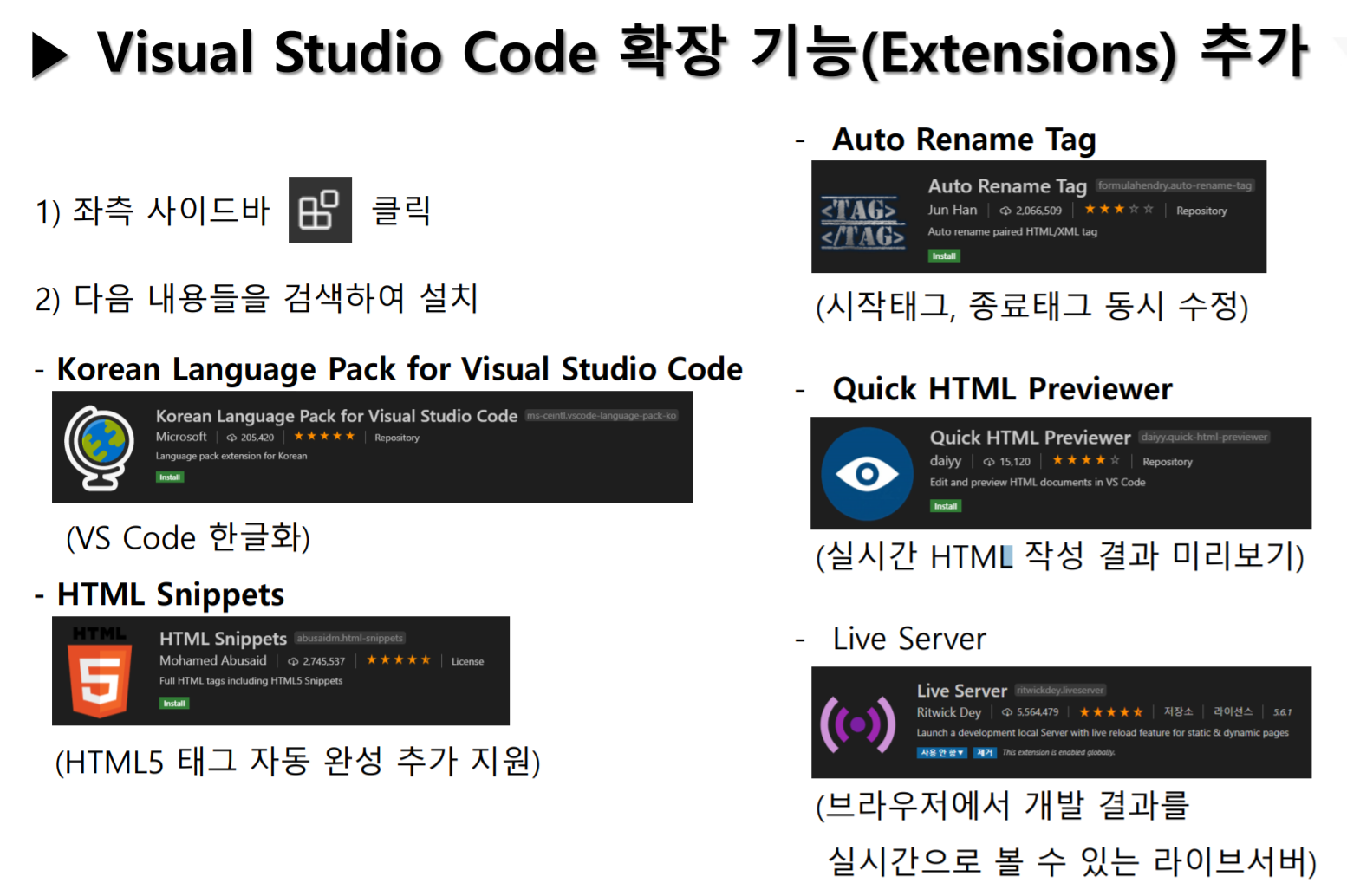The height and width of the screenshot is (896, 1347).
Task: Click the abusaidm.html-snippets identifier badge
Action: point(350,639)
